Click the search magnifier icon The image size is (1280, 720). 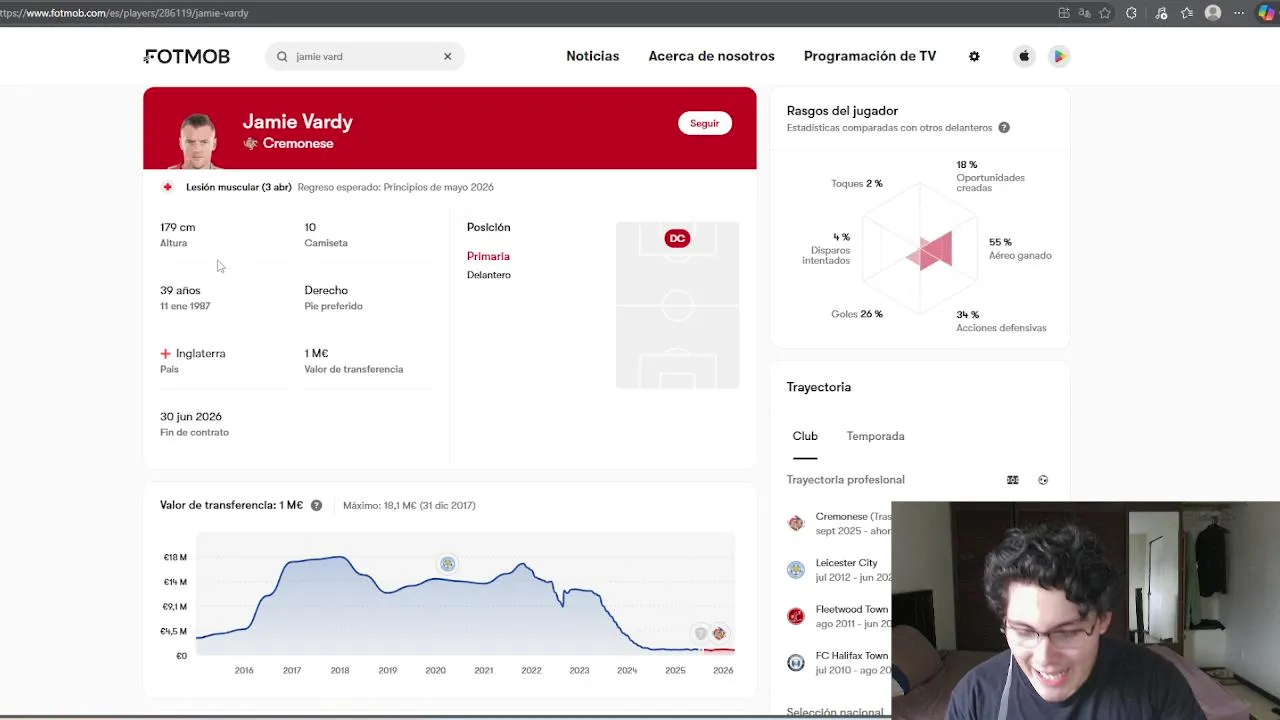click(x=282, y=57)
